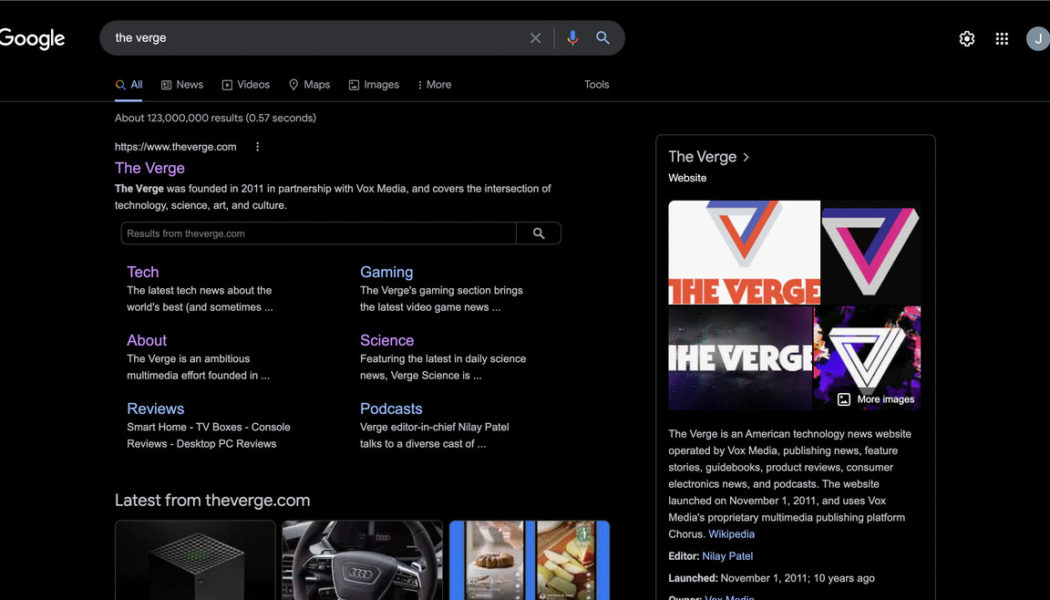Visit the Wikipedia source link

pos(732,533)
